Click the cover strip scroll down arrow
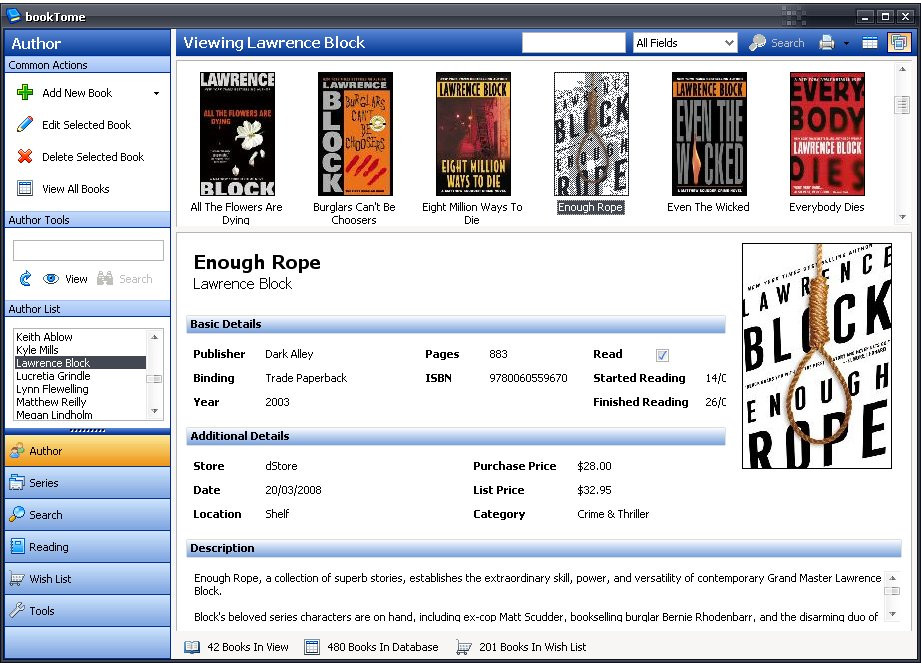921x663 pixels. pos(902,217)
